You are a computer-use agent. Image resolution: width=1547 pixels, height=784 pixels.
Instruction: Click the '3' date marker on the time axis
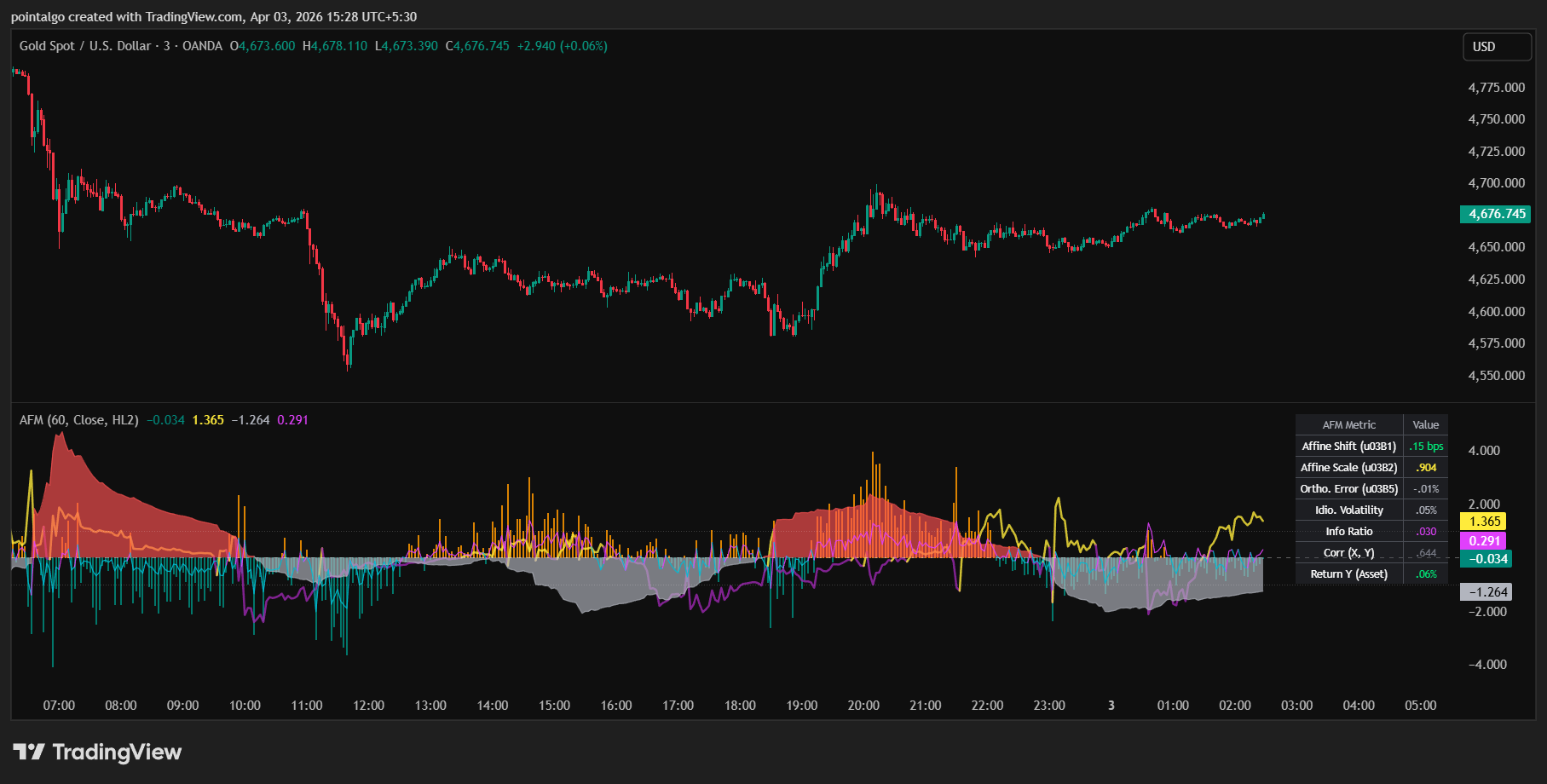pos(1111,705)
